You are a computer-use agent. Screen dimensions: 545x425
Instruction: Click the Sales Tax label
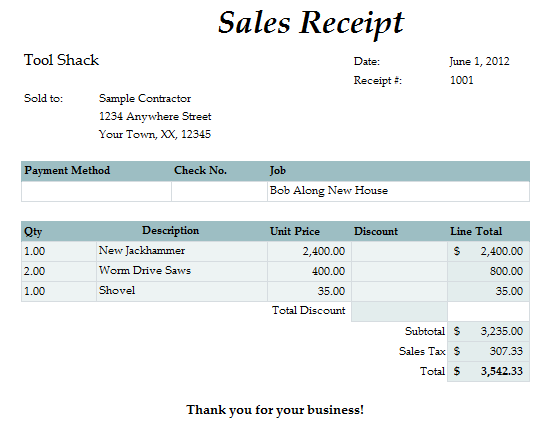422,351
